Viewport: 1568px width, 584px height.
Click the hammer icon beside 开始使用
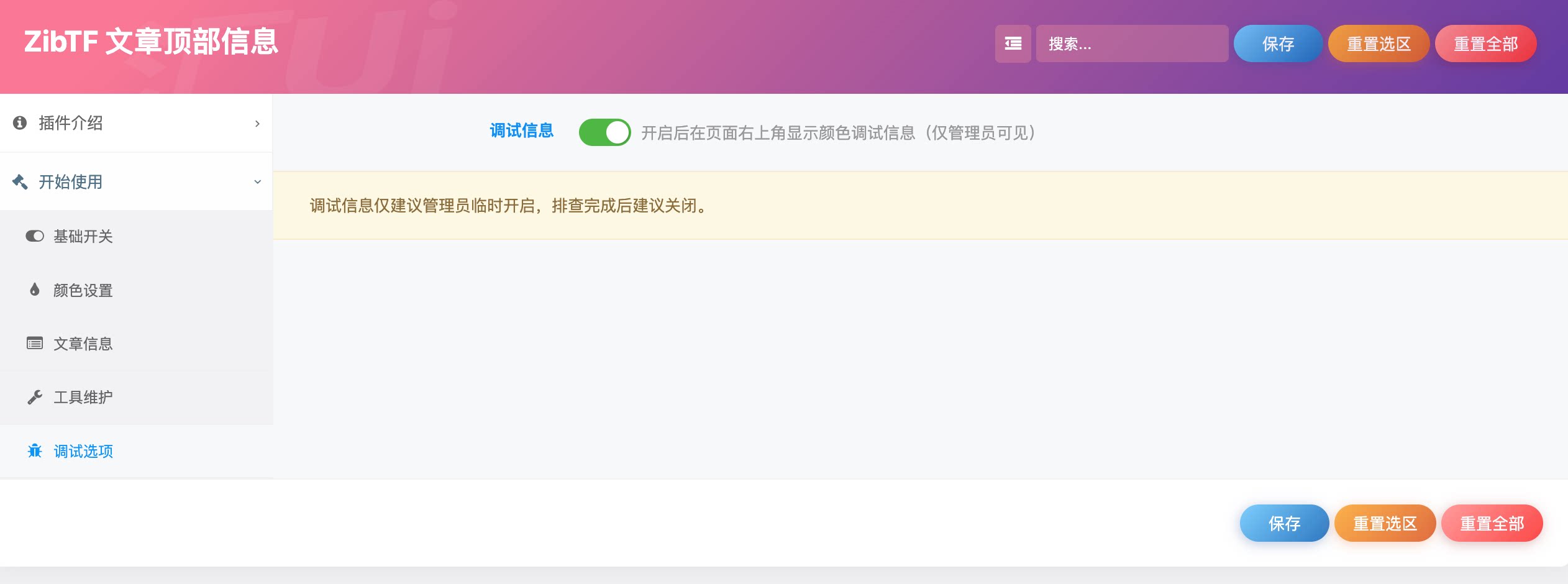click(x=19, y=181)
